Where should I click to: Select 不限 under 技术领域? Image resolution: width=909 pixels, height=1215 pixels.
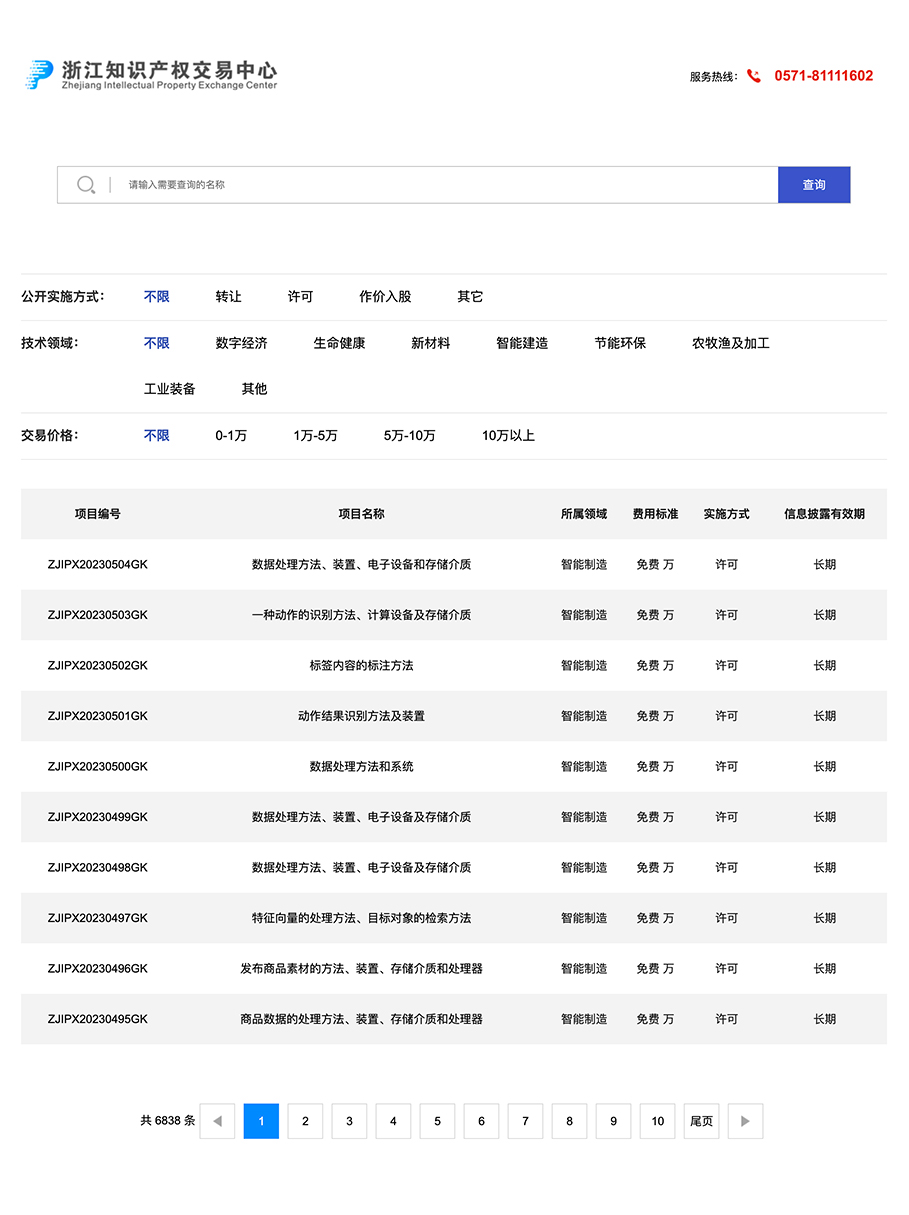point(156,343)
